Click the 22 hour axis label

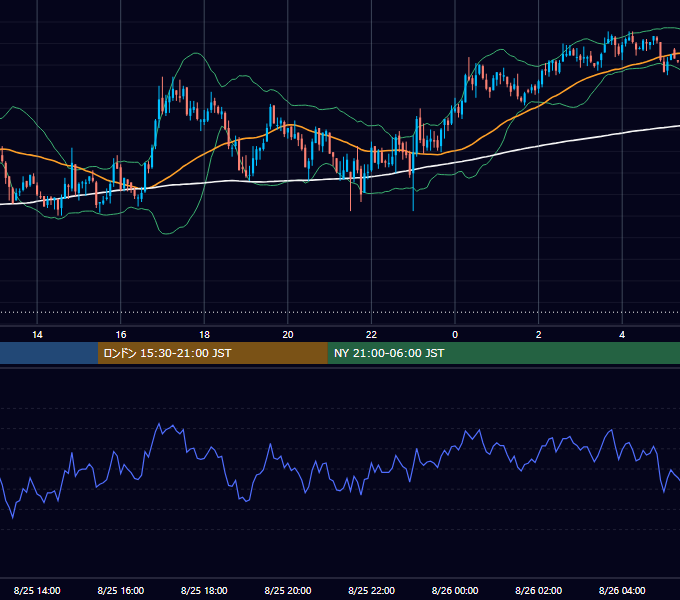371,335
